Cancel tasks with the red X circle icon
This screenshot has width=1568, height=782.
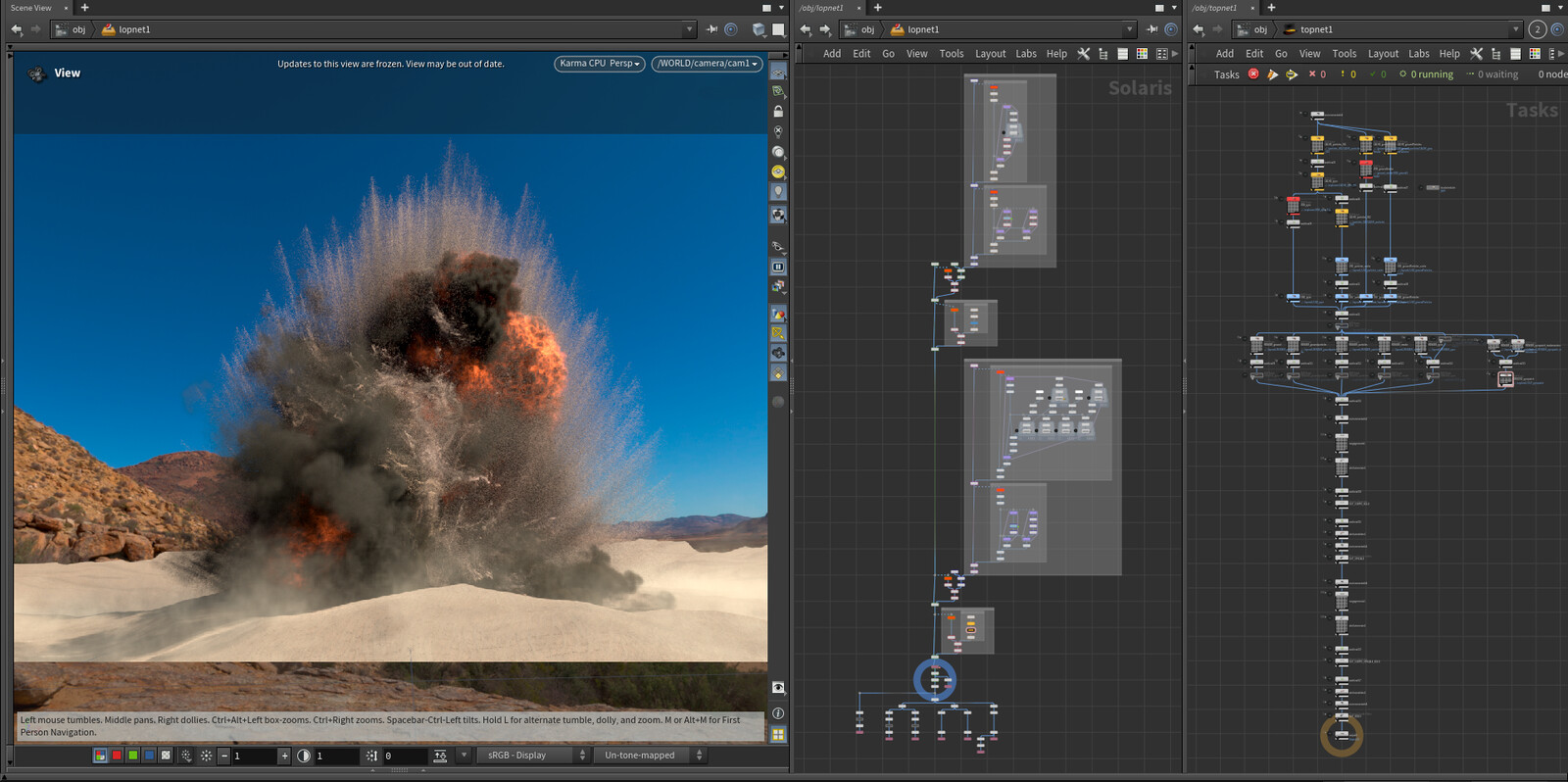[1253, 74]
